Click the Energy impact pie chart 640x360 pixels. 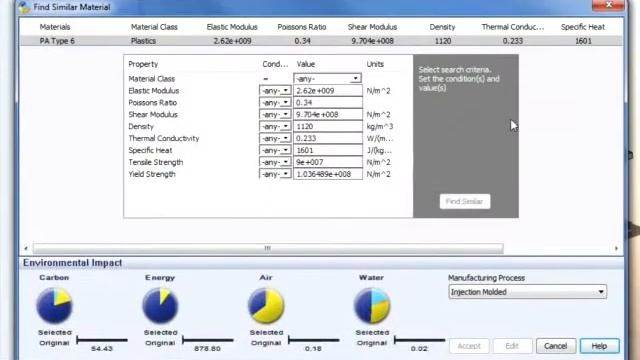click(x=160, y=305)
